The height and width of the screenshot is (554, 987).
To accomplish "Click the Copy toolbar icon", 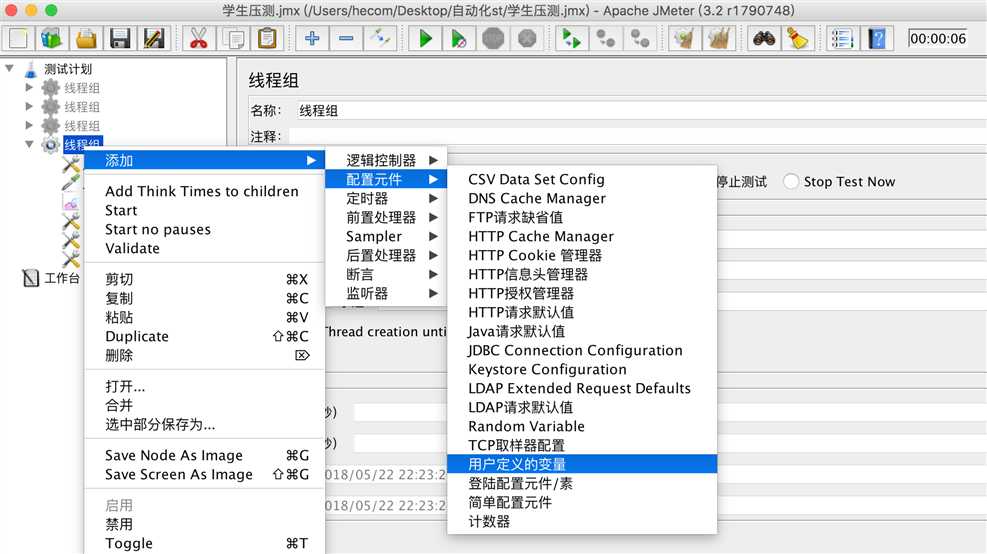I will 234,38.
